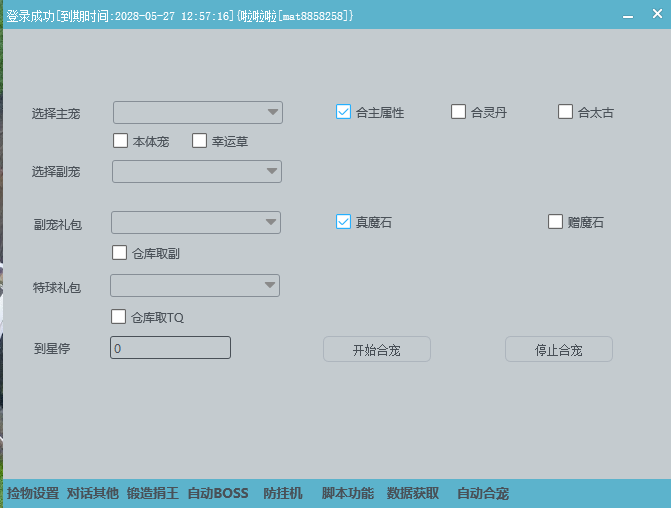The height and width of the screenshot is (508, 671).
Task: Tick the 赠魔石 checkbox
Action: pyautogui.click(x=556, y=222)
